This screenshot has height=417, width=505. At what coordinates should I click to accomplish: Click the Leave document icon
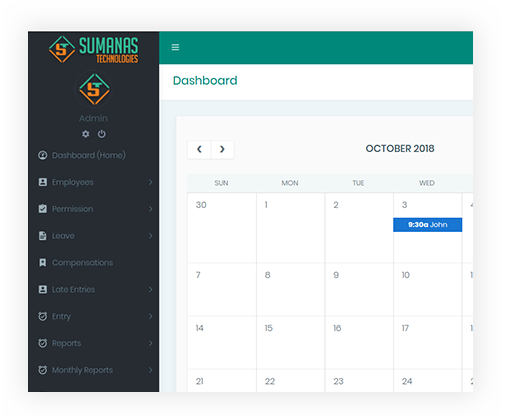tap(43, 236)
